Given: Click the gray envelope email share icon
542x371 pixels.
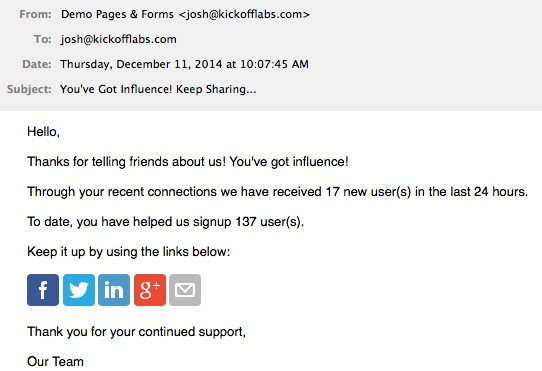Looking at the screenshot, I should [185, 290].
